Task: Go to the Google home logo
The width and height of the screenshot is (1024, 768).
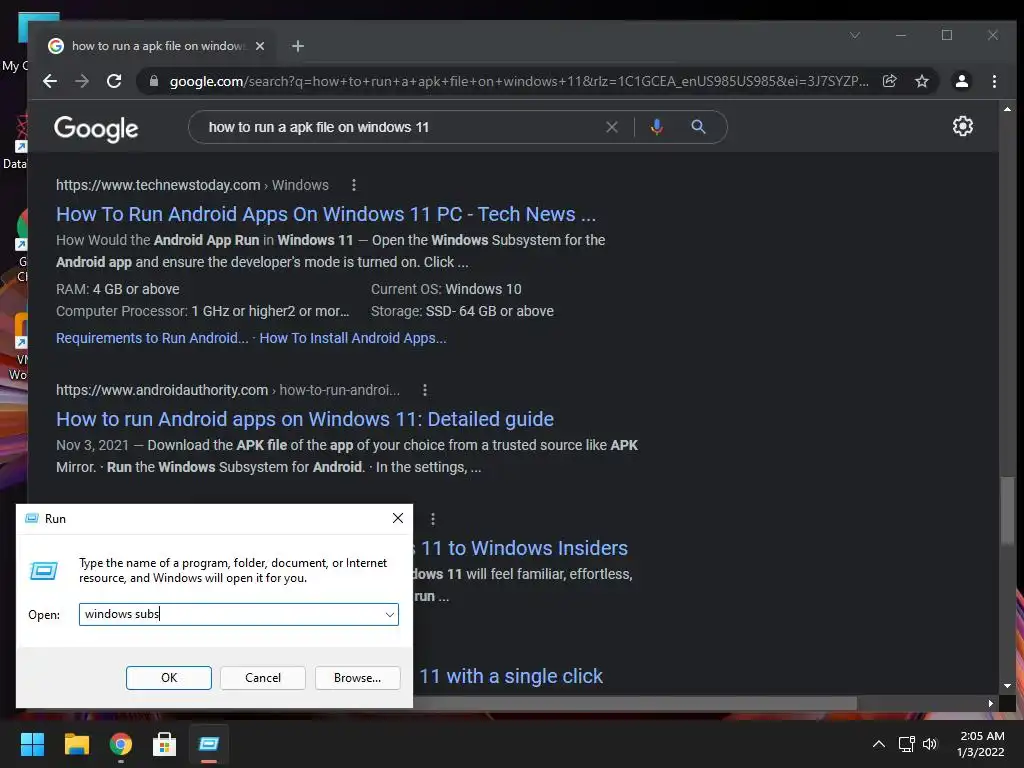Action: coord(96,129)
